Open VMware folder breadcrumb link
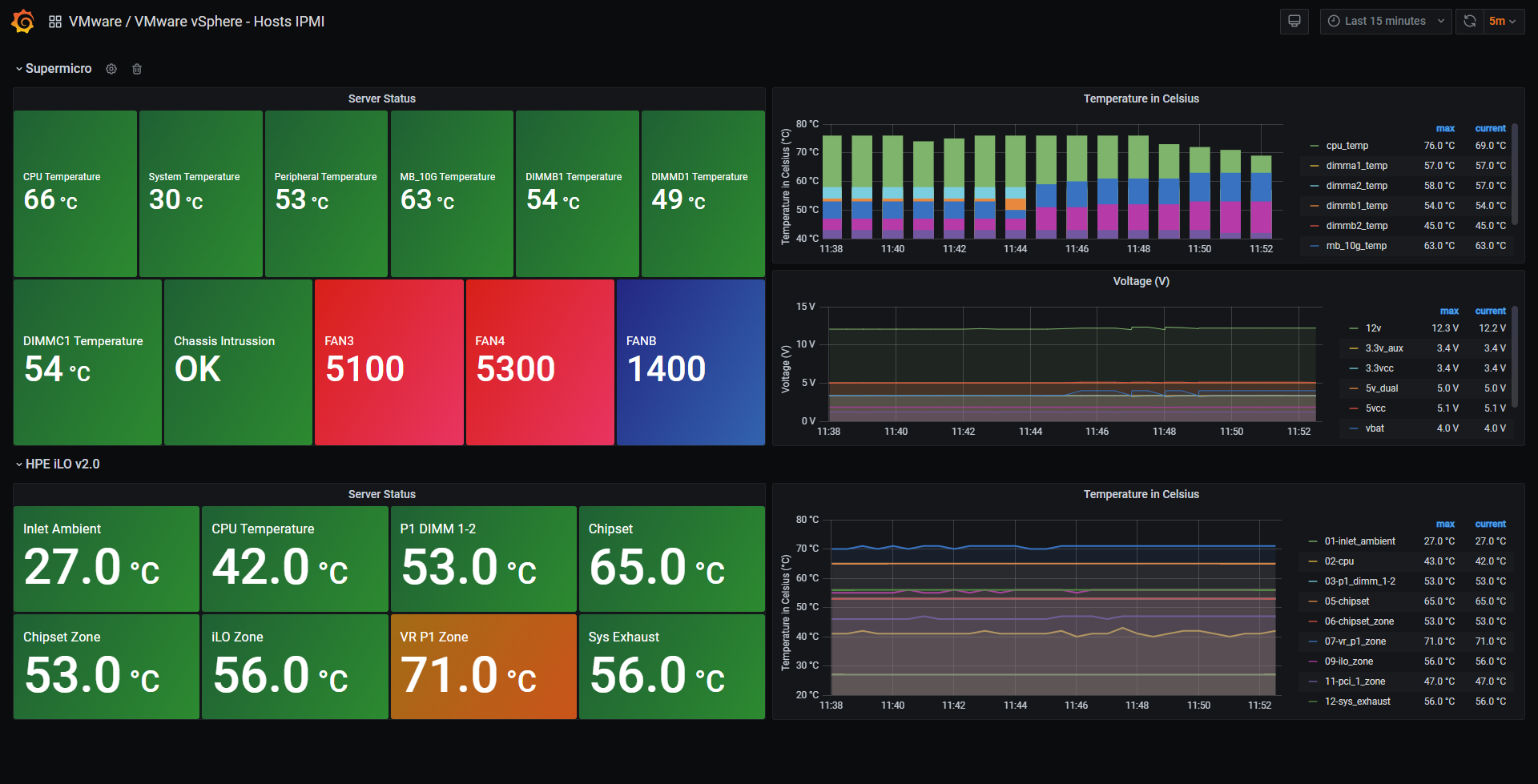 click(95, 22)
